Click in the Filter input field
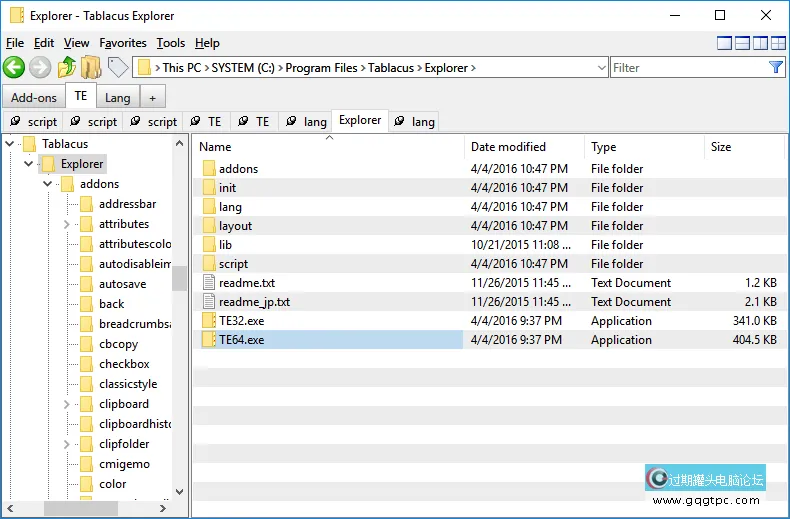This screenshot has width=790, height=519. pyautogui.click(x=688, y=68)
